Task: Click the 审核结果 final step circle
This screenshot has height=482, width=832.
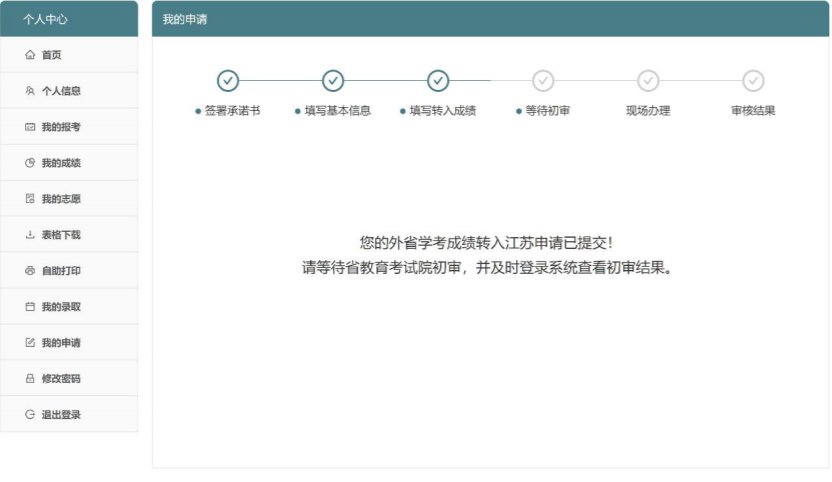Action: pyautogui.click(x=753, y=81)
